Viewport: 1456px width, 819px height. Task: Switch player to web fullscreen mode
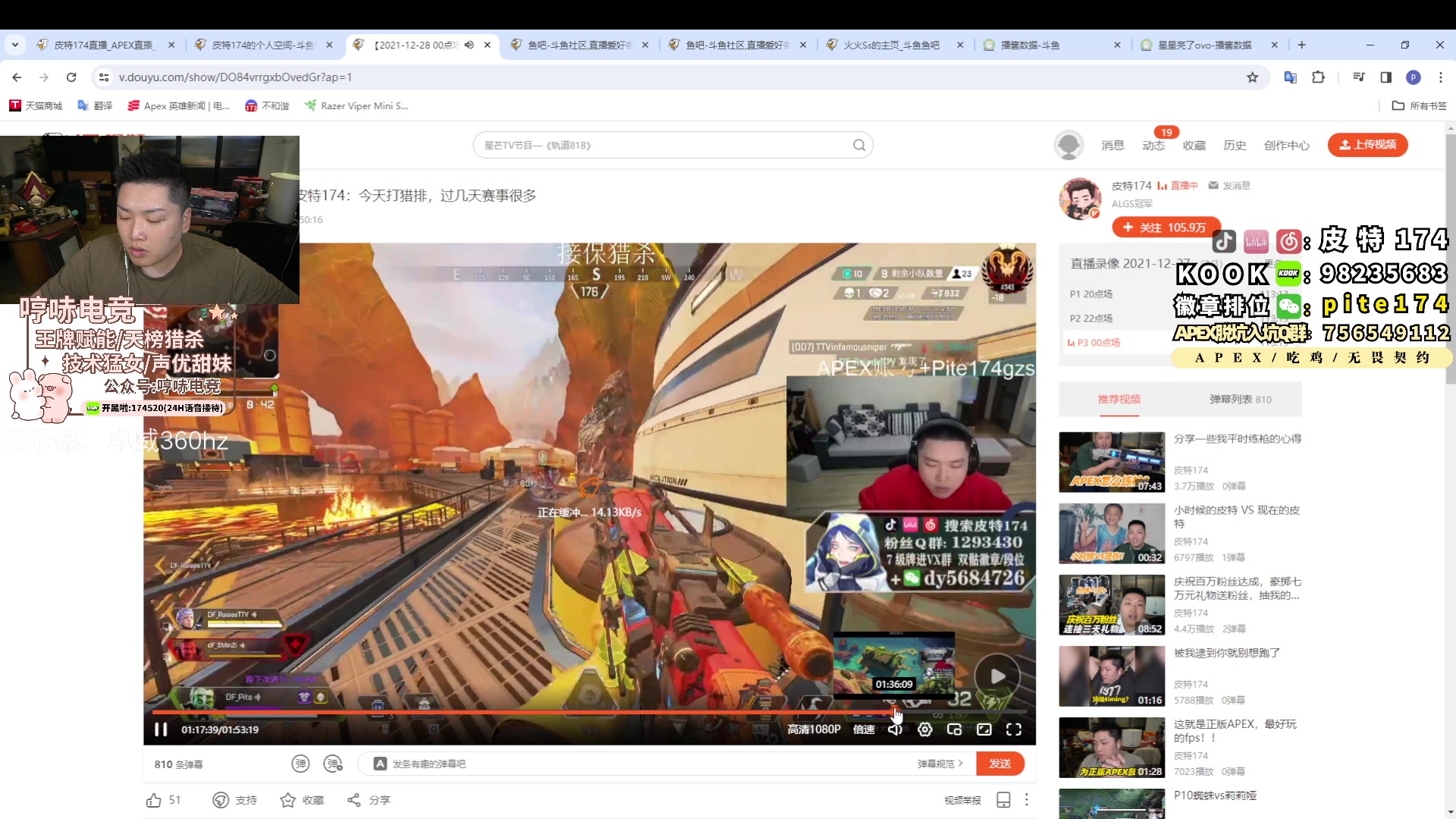pyautogui.click(x=984, y=730)
